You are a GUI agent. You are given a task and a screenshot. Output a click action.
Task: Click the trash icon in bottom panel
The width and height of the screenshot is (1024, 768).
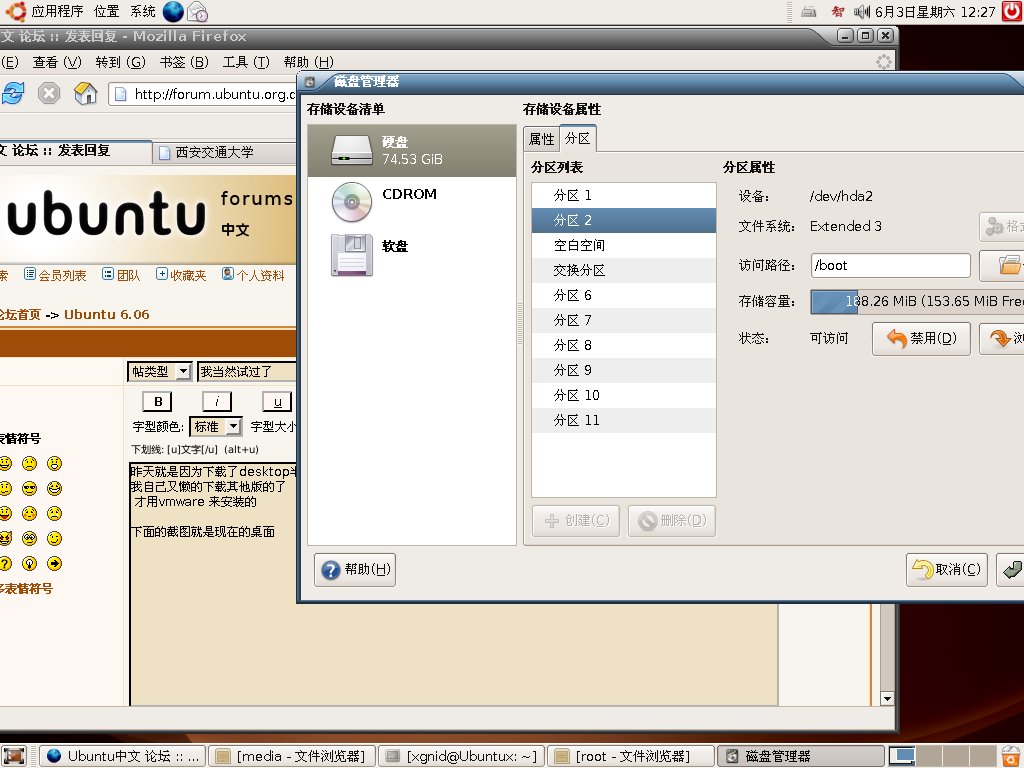(x=1012, y=756)
